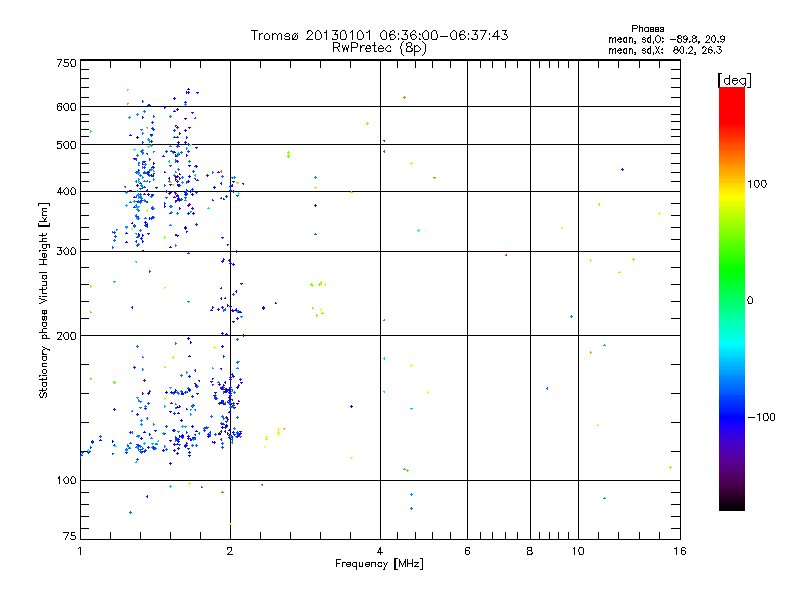
Task: Select the 'mean, sd,X: 80.2, 26.3' line
Action: coord(665,50)
